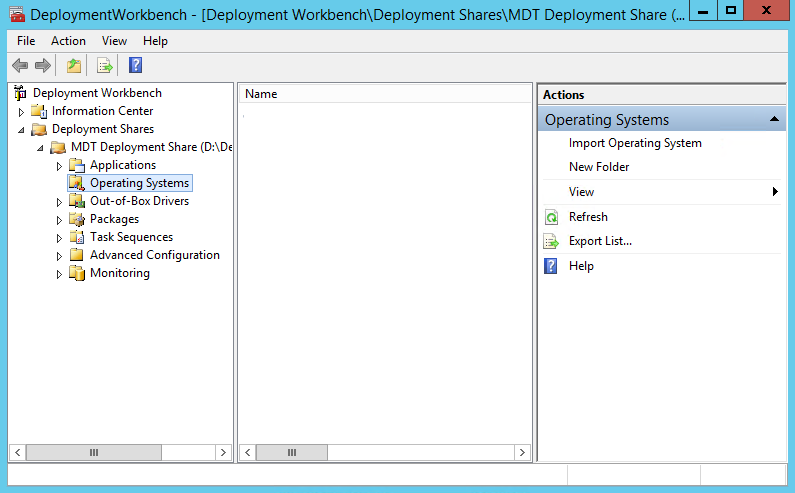The width and height of the screenshot is (795, 493).
Task: Click the Advanced Configuration folder icon
Action: coord(77,255)
